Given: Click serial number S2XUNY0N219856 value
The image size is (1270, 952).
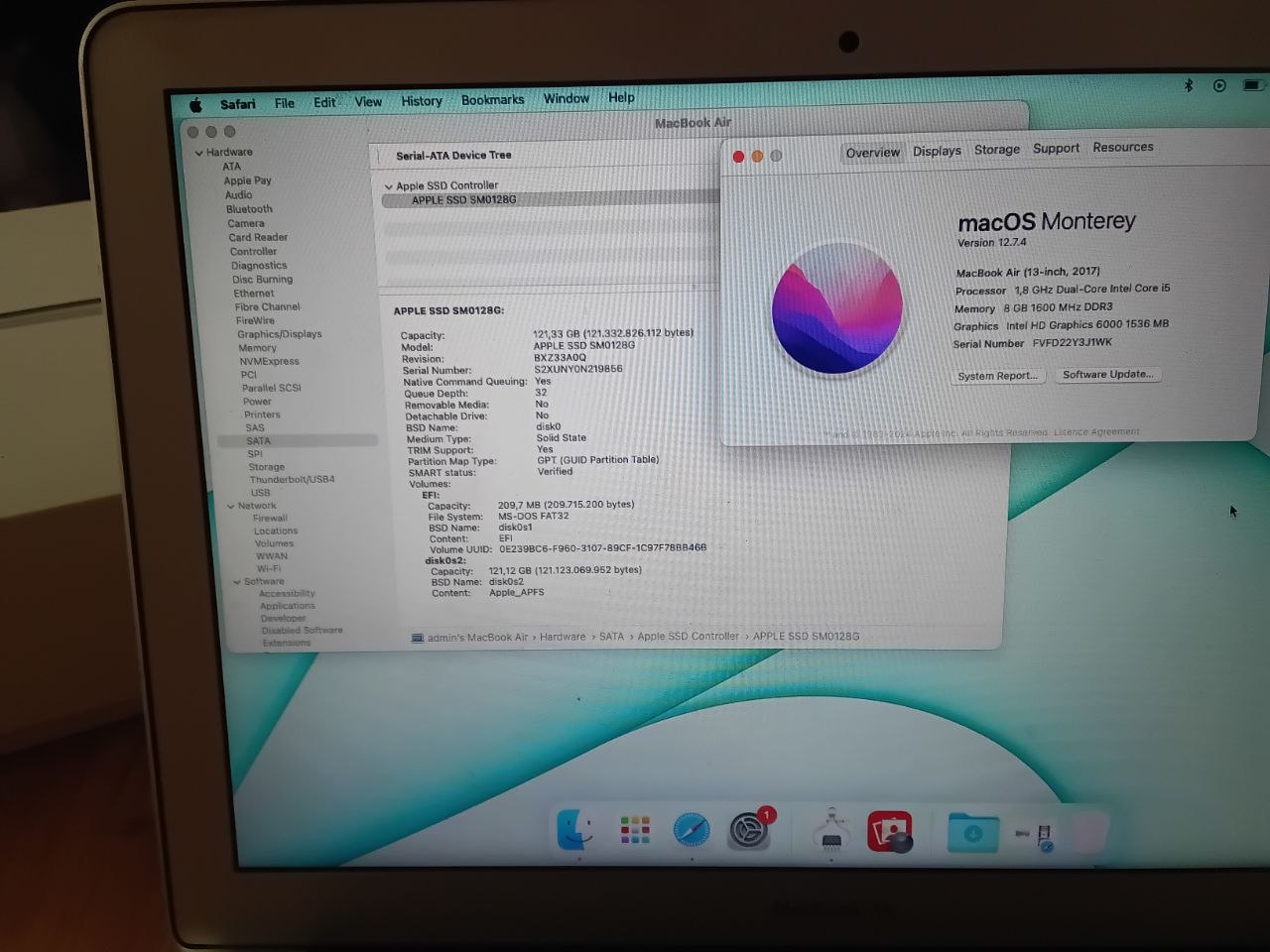Looking at the screenshot, I should (578, 369).
